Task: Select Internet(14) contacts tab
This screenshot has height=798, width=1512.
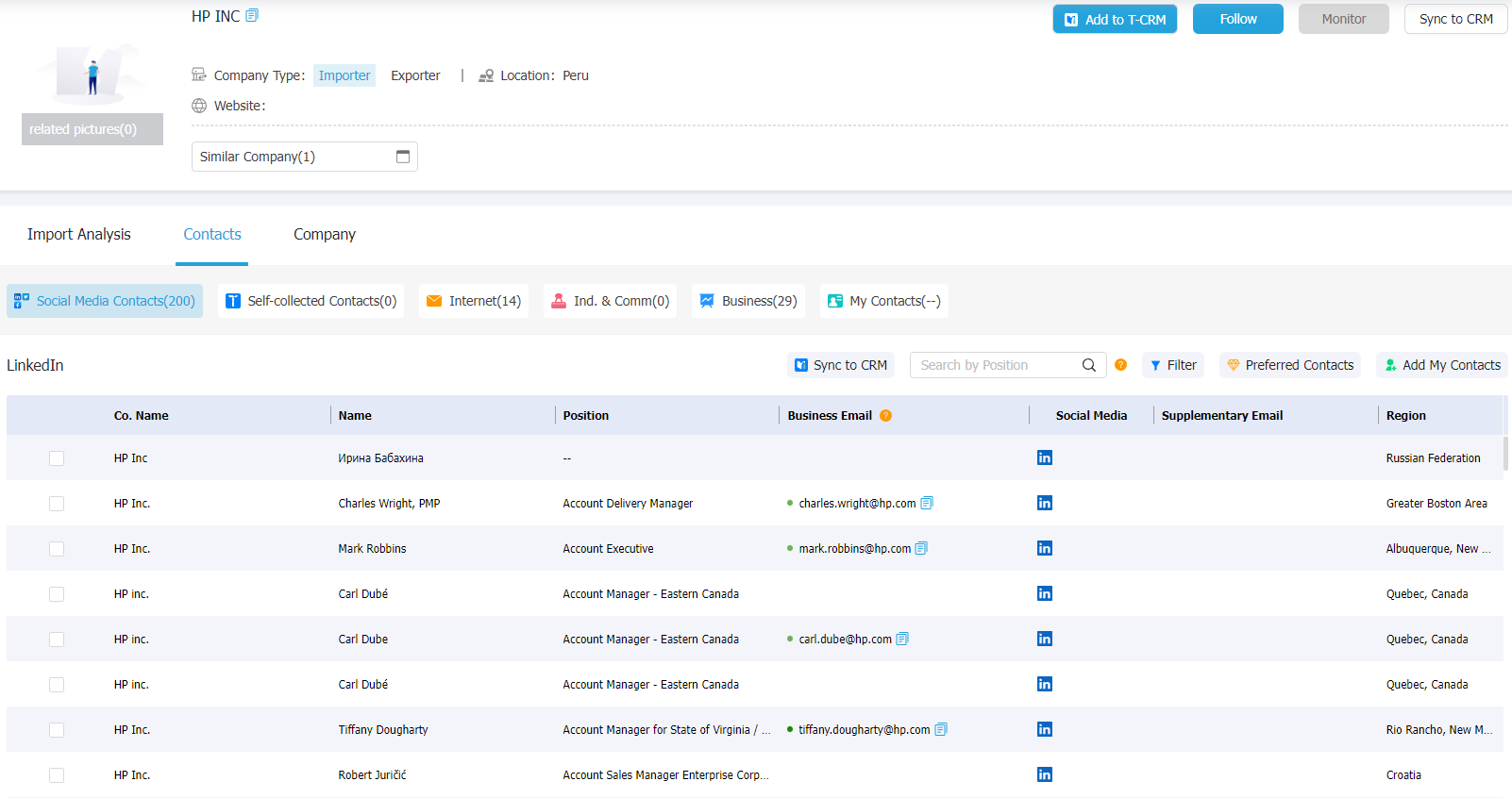Action: pyautogui.click(x=474, y=301)
